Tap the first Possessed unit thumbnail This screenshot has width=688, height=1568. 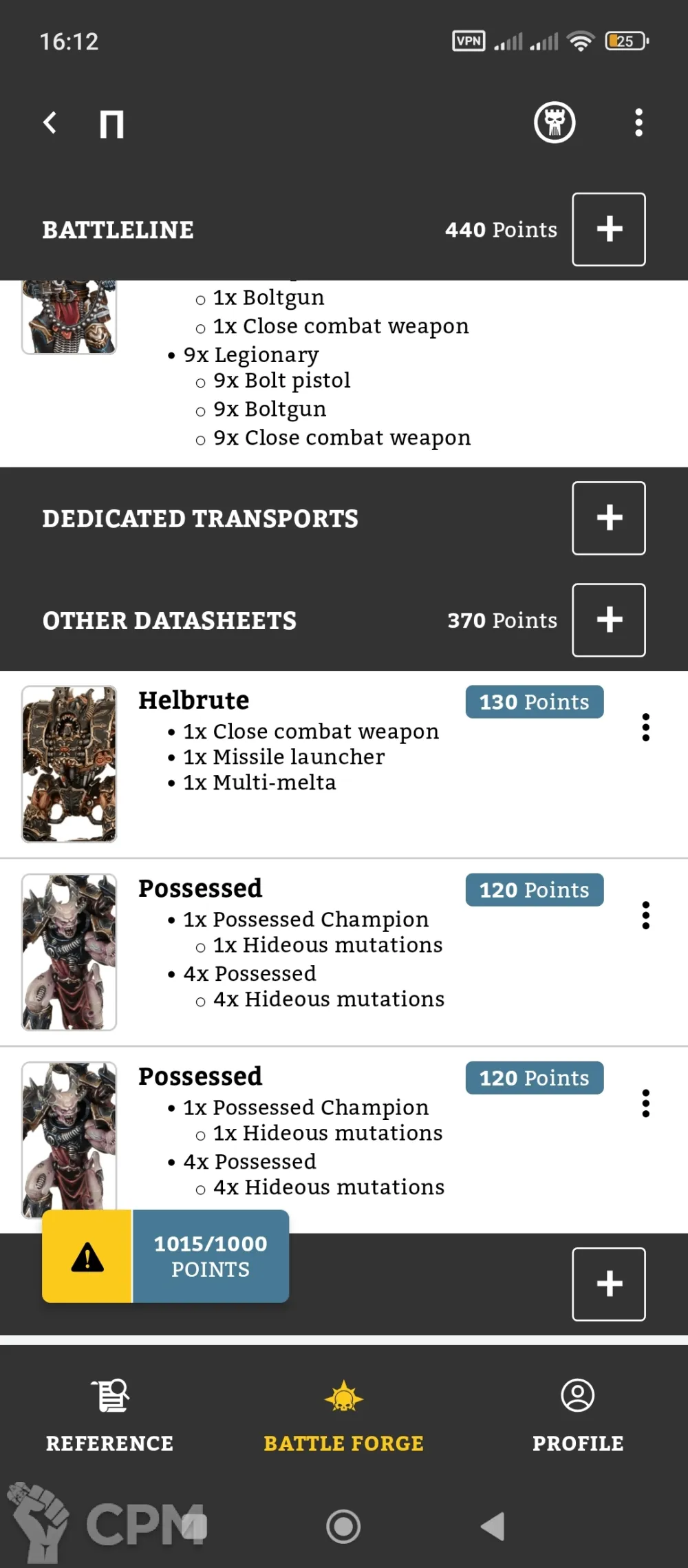[x=69, y=951]
